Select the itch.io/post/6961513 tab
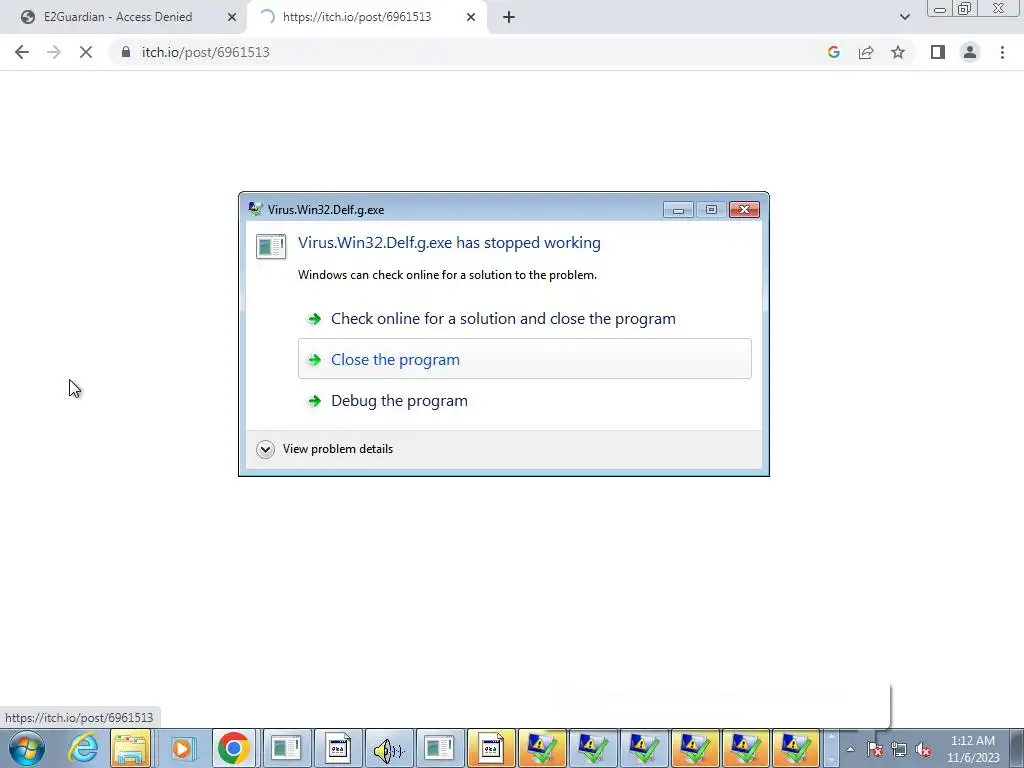Image resolution: width=1024 pixels, height=768 pixels. click(357, 17)
